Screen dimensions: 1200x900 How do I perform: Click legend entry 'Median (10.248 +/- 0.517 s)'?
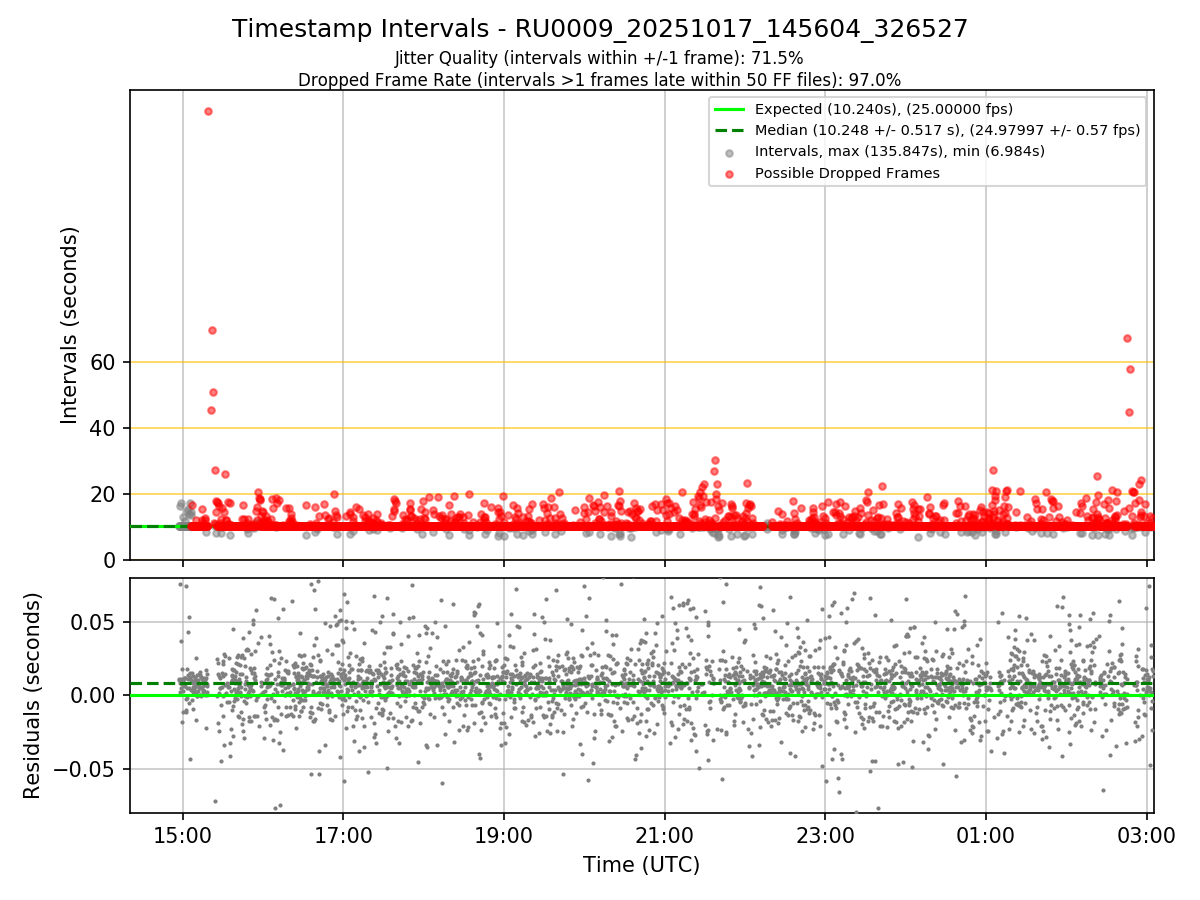pos(947,130)
